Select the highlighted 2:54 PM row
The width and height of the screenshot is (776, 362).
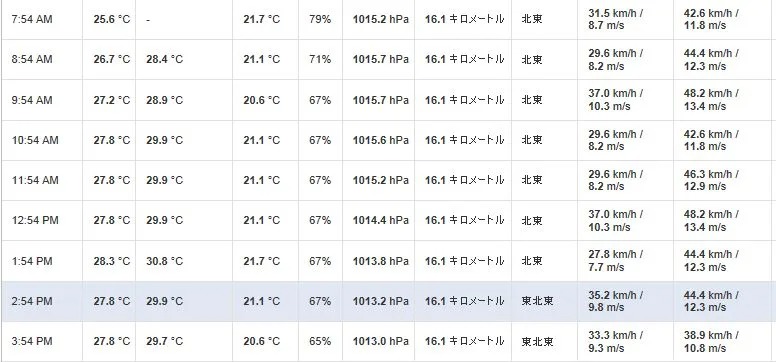point(388,302)
